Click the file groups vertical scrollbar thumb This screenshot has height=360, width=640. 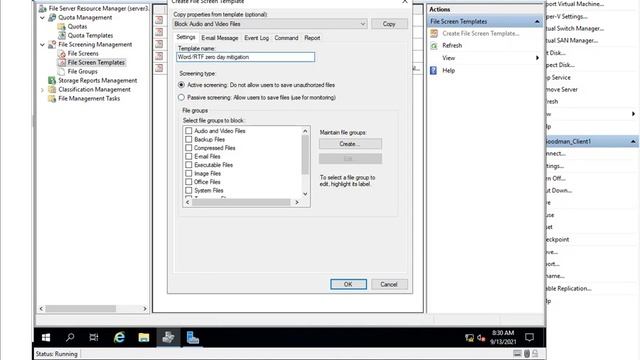point(305,154)
